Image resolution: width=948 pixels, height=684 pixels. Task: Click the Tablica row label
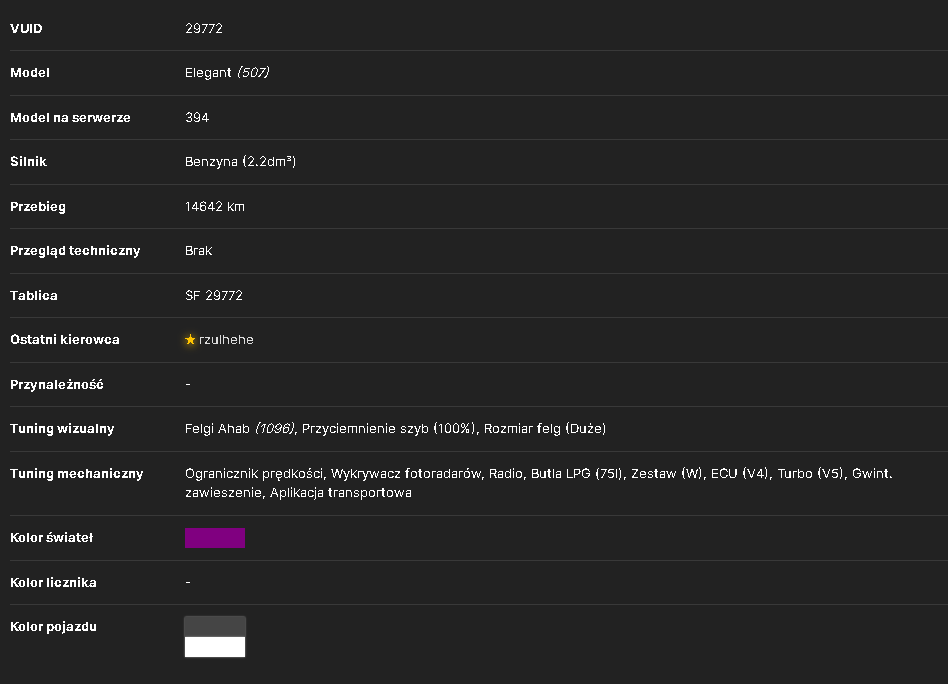34,295
